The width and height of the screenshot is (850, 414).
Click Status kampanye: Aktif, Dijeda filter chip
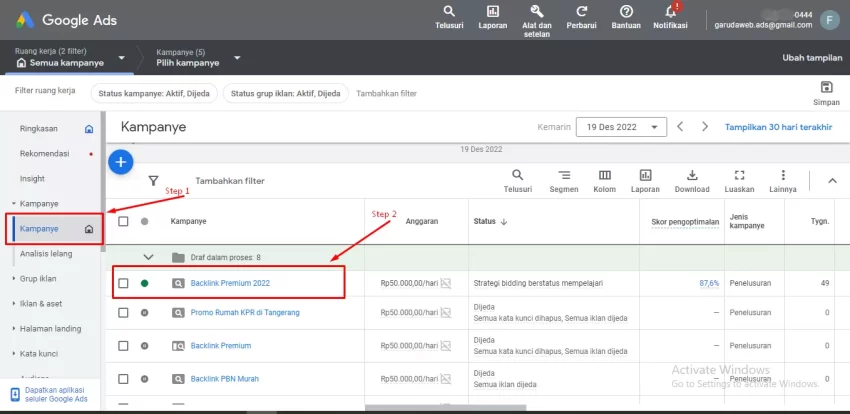pyautogui.click(x=154, y=93)
